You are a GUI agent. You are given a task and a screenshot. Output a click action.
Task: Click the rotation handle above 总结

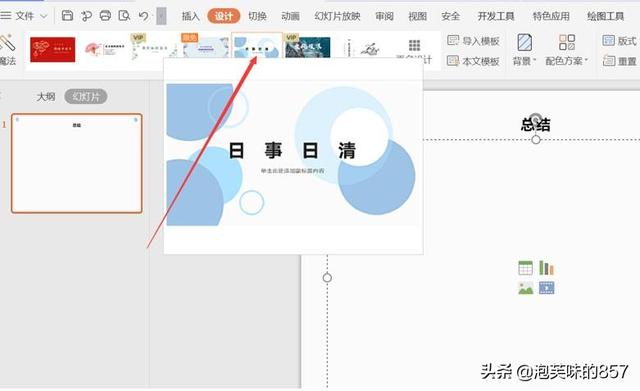pos(536,118)
